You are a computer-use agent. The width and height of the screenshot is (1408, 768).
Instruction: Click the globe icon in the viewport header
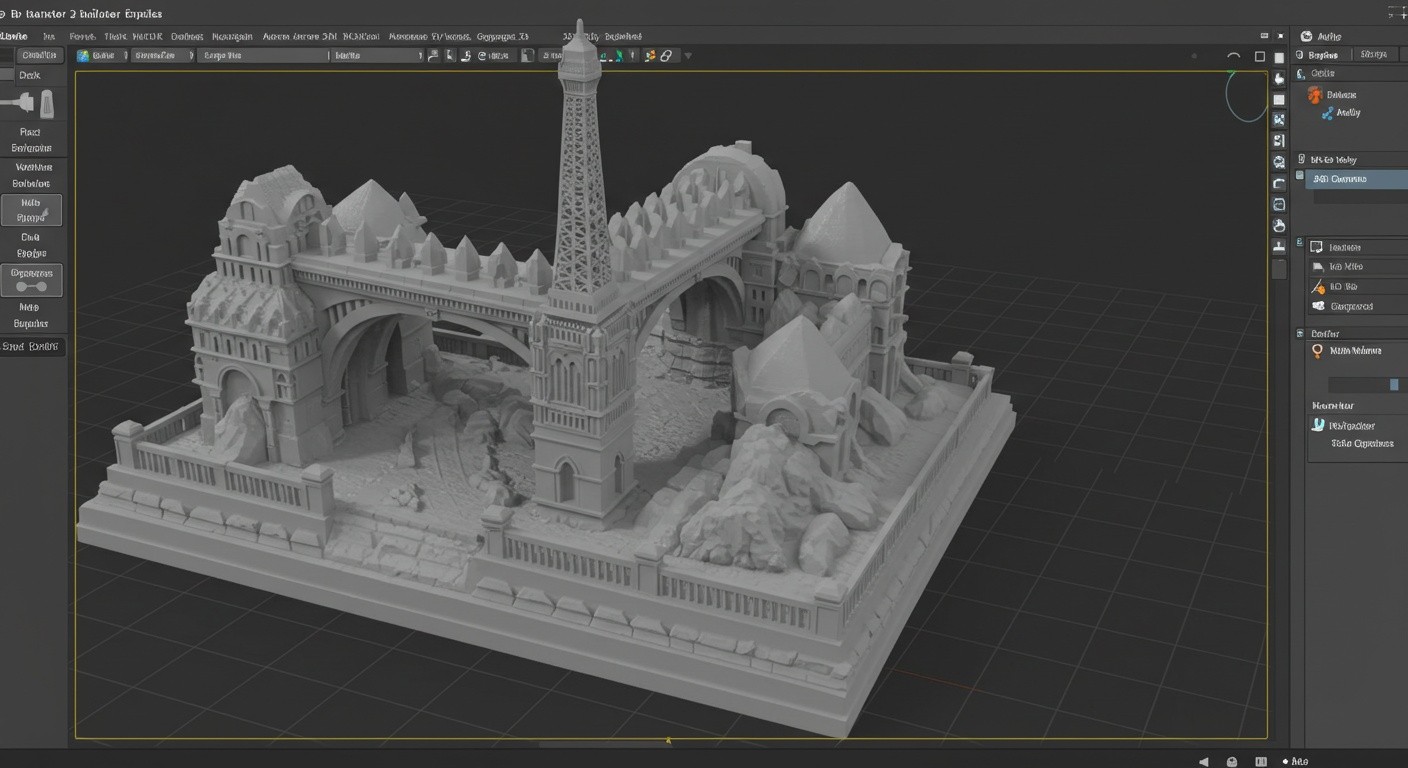[x=83, y=56]
